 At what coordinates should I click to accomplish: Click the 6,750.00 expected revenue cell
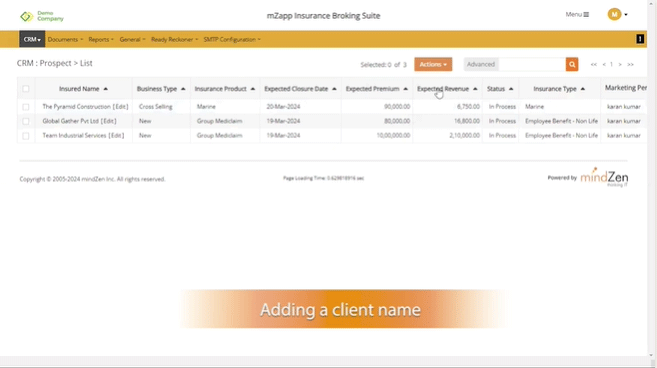click(468, 106)
